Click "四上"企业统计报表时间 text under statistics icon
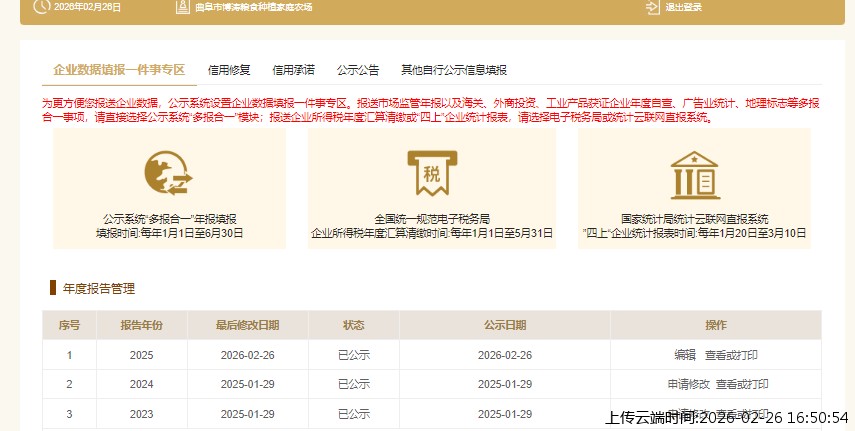The image size is (855, 431). click(695, 233)
